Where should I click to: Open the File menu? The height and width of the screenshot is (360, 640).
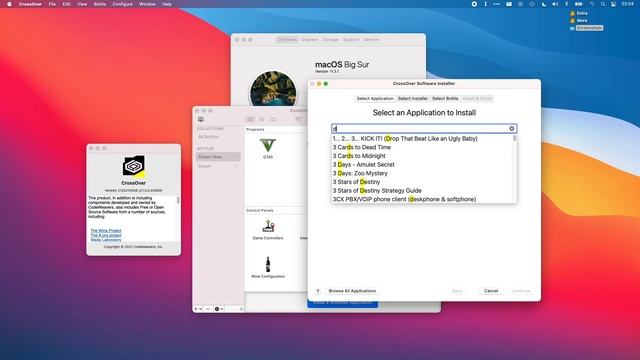click(52, 4)
